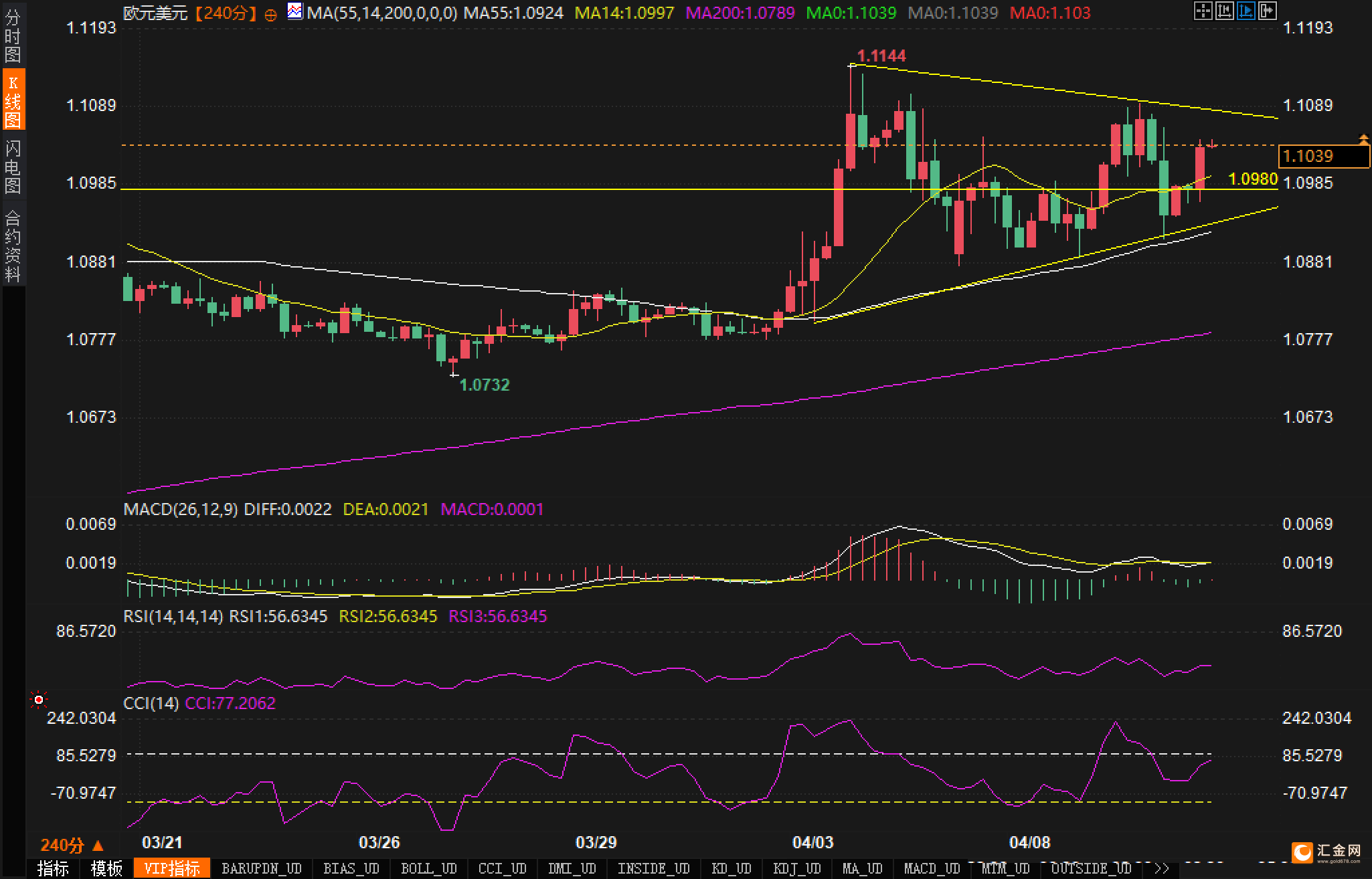Expand more indicators with >> arrow
Viewport: 1372px width, 879px height.
click(1163, 869)
